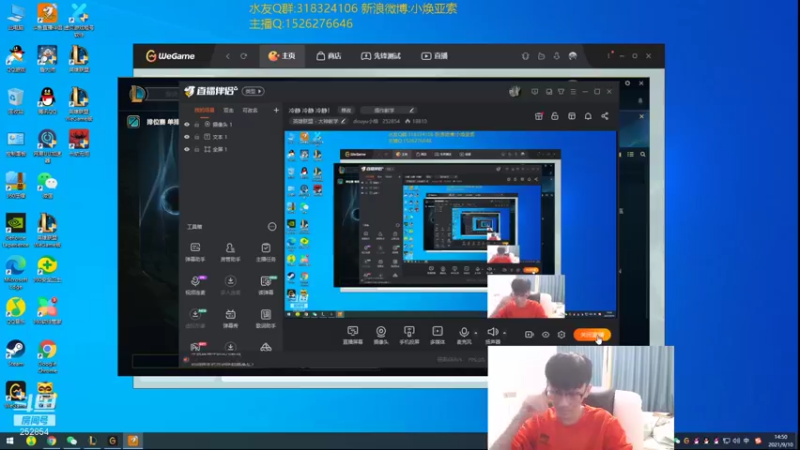Click the orange stop streaming button
800x450 pixels.
click(x=592, y=335)
